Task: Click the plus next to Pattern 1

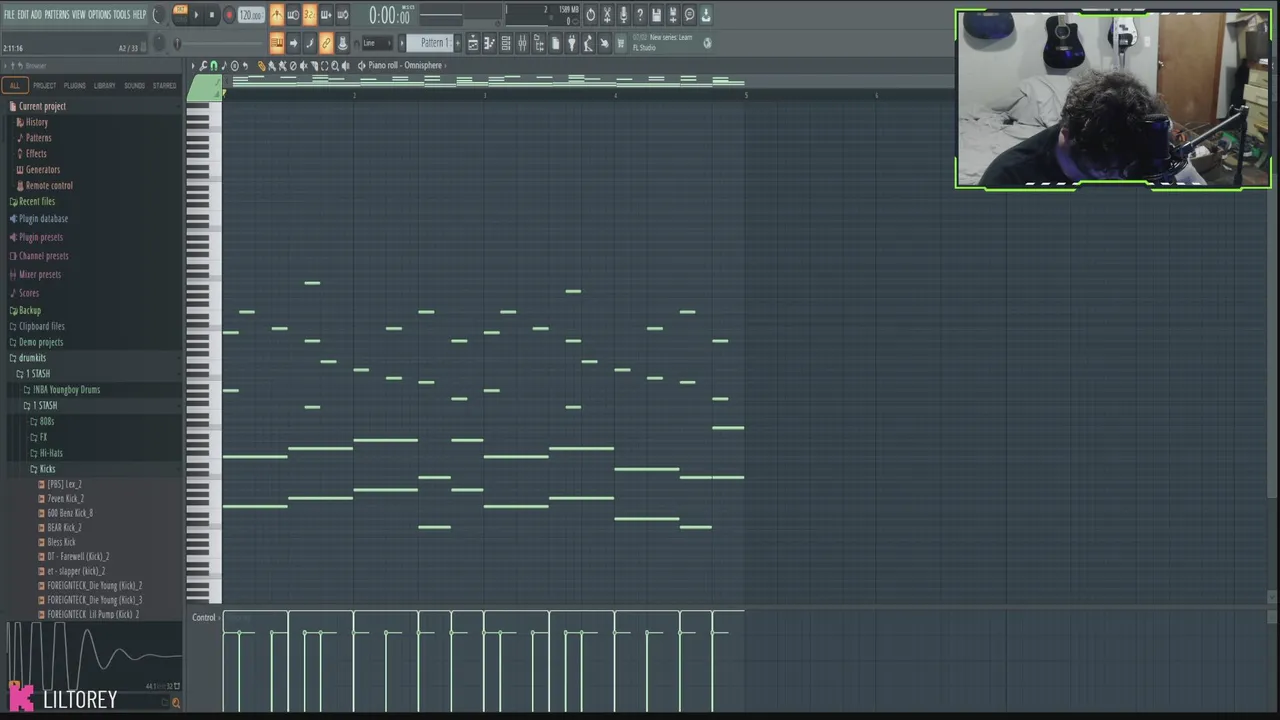Action: [x=457, y=43]
